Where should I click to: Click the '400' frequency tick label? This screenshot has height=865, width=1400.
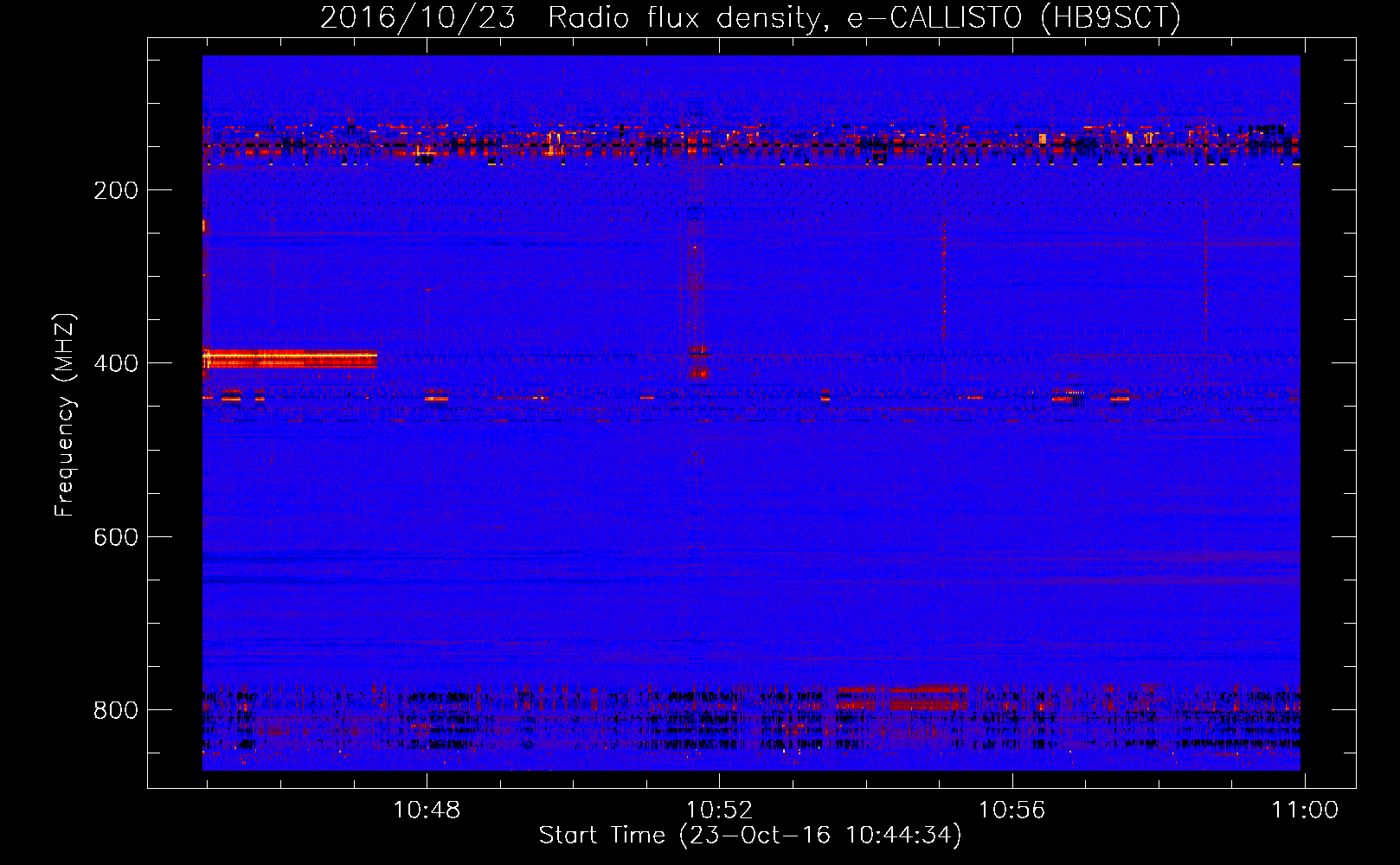(116, 363)
